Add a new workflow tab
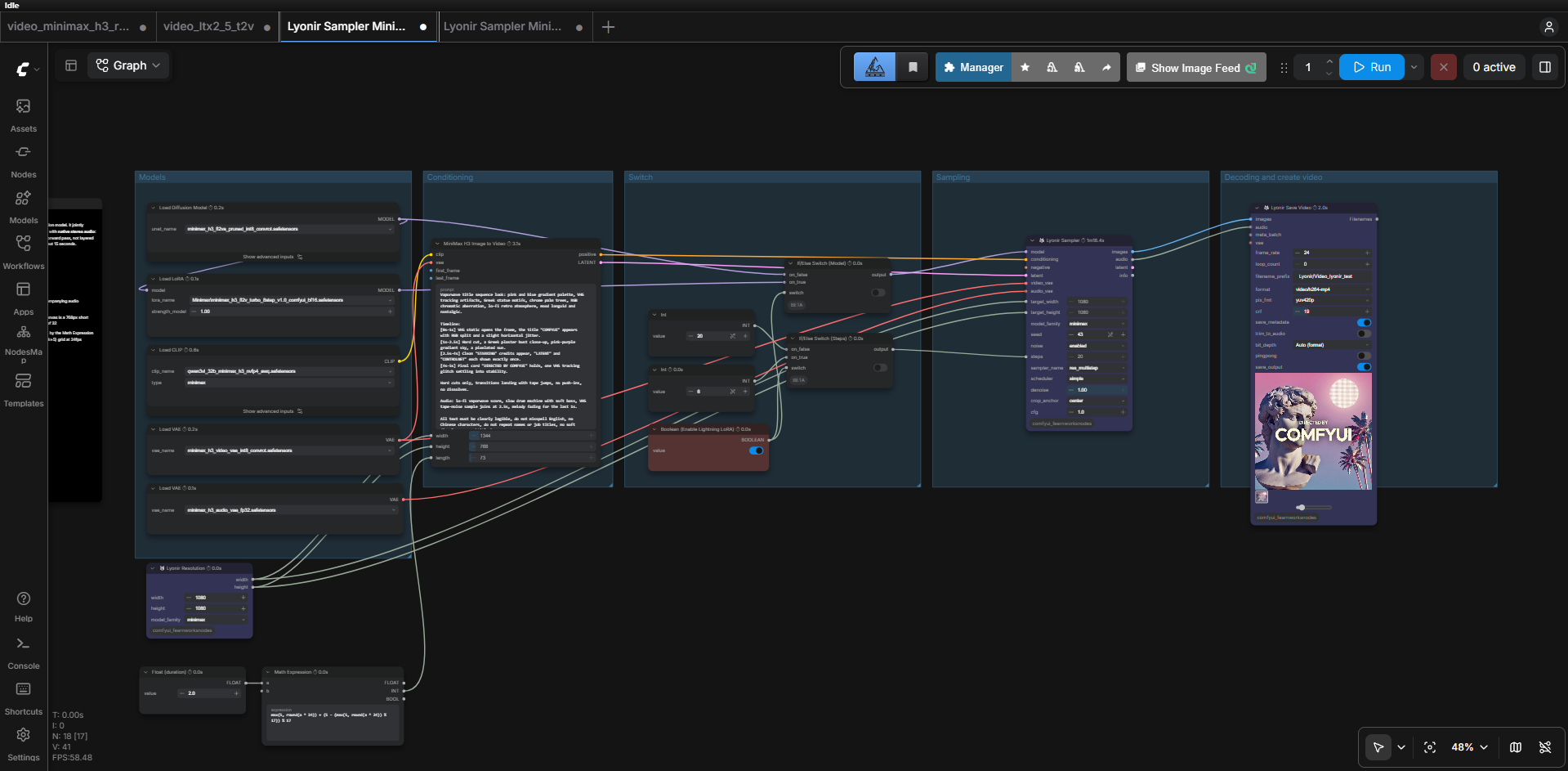The height and width of the screenshot is (771, 1568). tap(608, 27)
